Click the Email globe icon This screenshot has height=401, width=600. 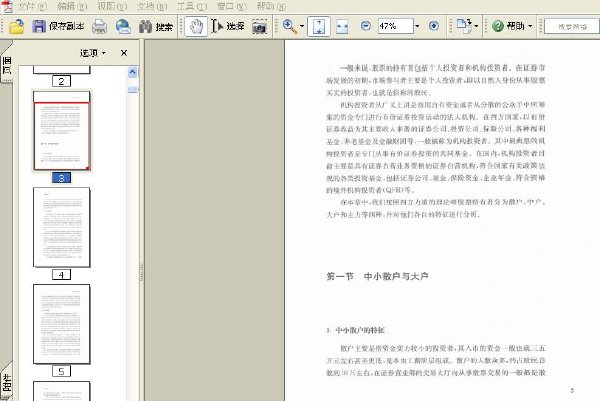coord(123,26)
